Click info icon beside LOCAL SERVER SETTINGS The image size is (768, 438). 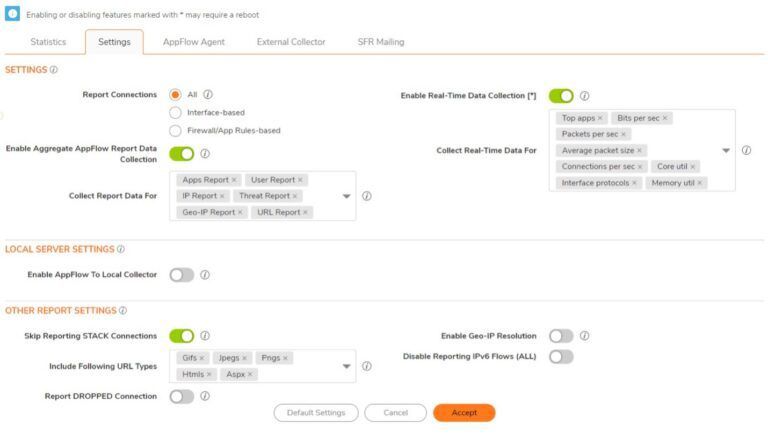pyautogui.click(x=120, y=249)
